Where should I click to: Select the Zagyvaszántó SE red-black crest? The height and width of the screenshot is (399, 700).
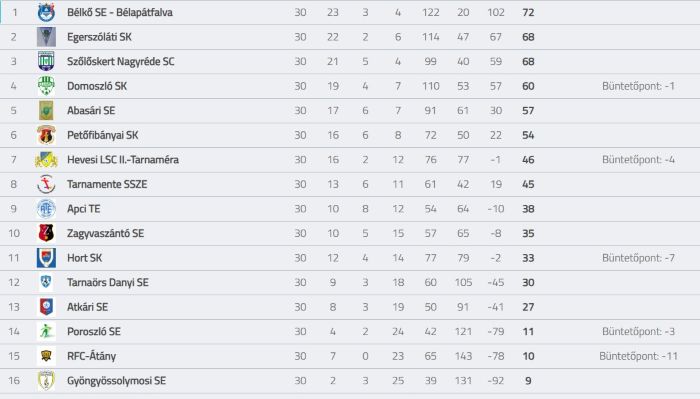(46, 233)
